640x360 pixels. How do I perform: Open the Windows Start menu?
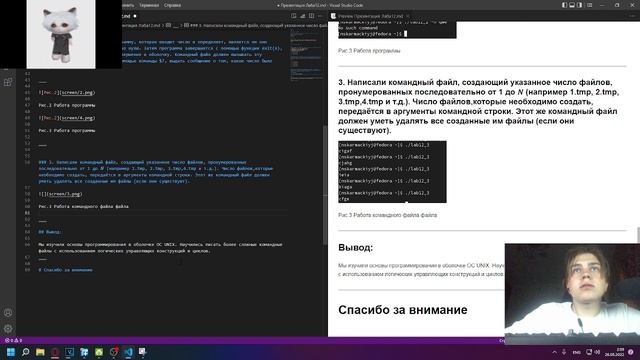tap(11, 352)
